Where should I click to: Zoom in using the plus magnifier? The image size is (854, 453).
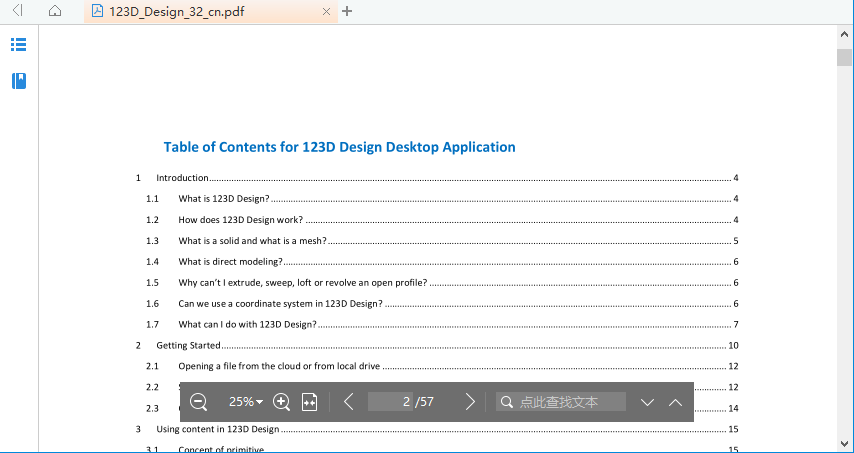pyautogui.click(x=282, y=402)
